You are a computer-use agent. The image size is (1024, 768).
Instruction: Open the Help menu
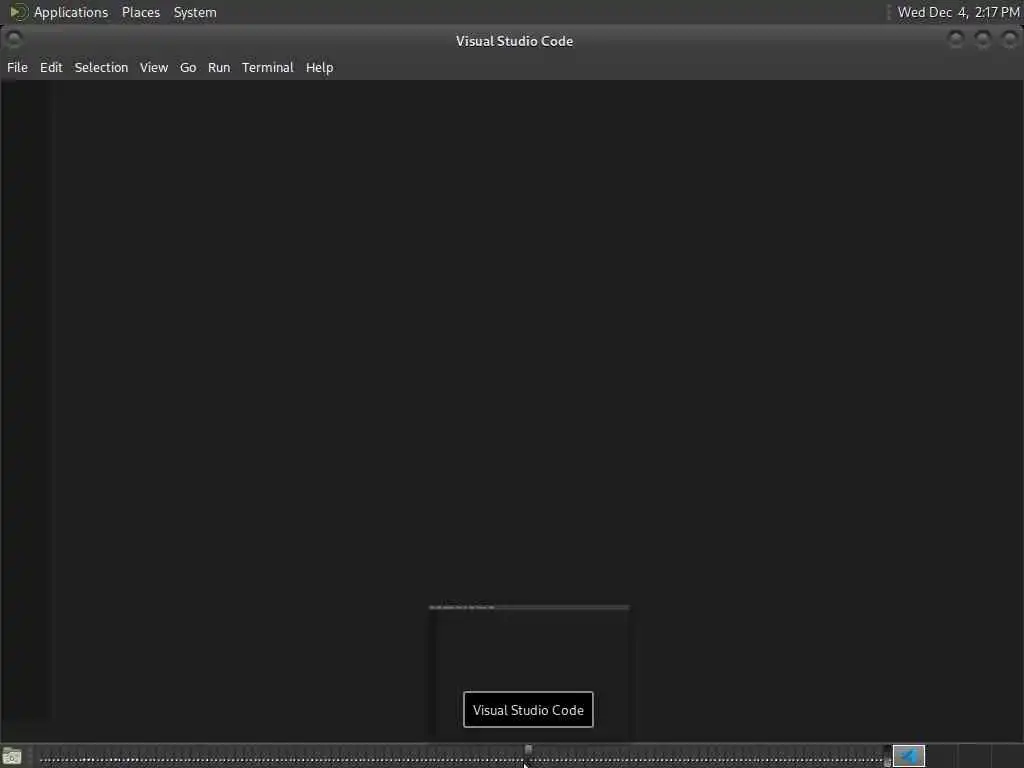(319, 67)
